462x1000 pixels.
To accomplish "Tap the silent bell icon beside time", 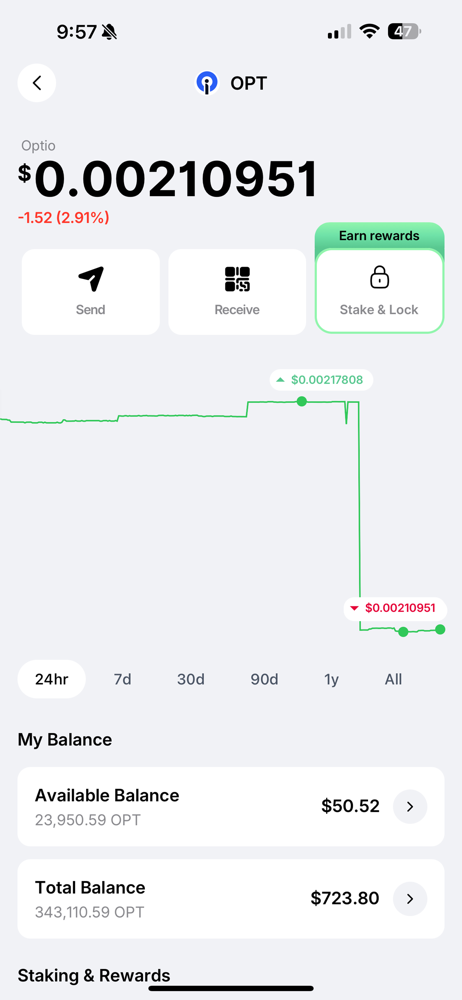I will click(x=110, y=32).
